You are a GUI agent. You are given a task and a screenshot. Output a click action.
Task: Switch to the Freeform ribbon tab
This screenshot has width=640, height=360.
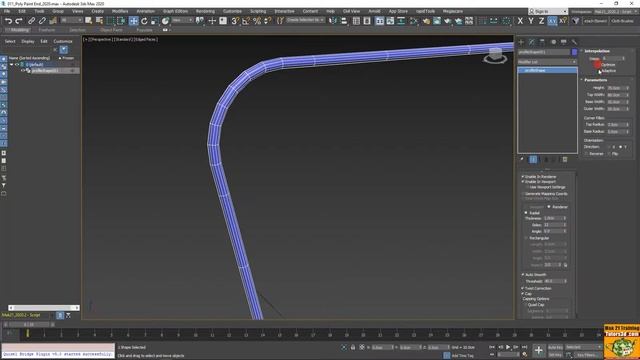pos(47,30)
